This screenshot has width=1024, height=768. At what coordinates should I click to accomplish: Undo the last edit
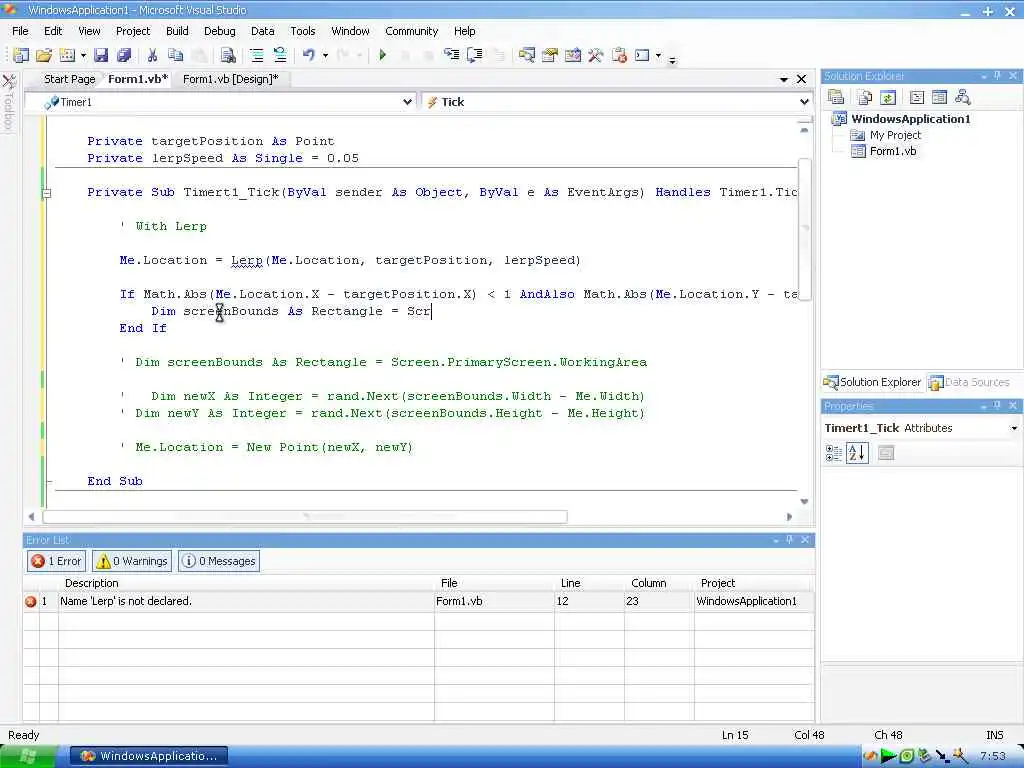point(309,56)
